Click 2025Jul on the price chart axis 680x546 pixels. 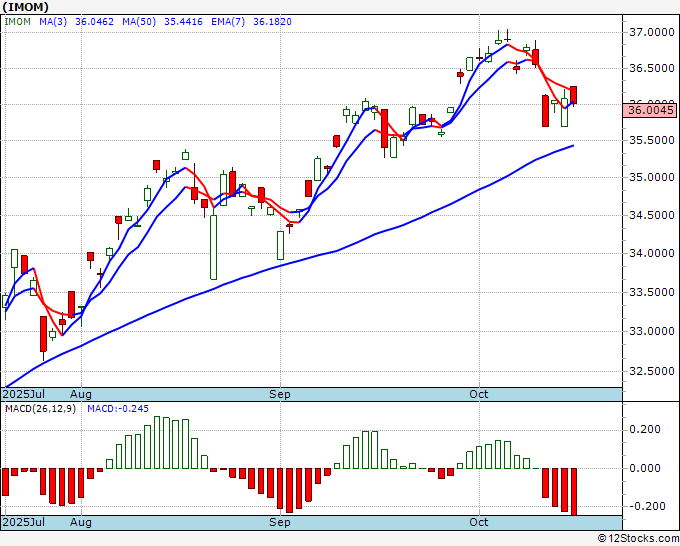pyautogui.click(x=24, y=394)
